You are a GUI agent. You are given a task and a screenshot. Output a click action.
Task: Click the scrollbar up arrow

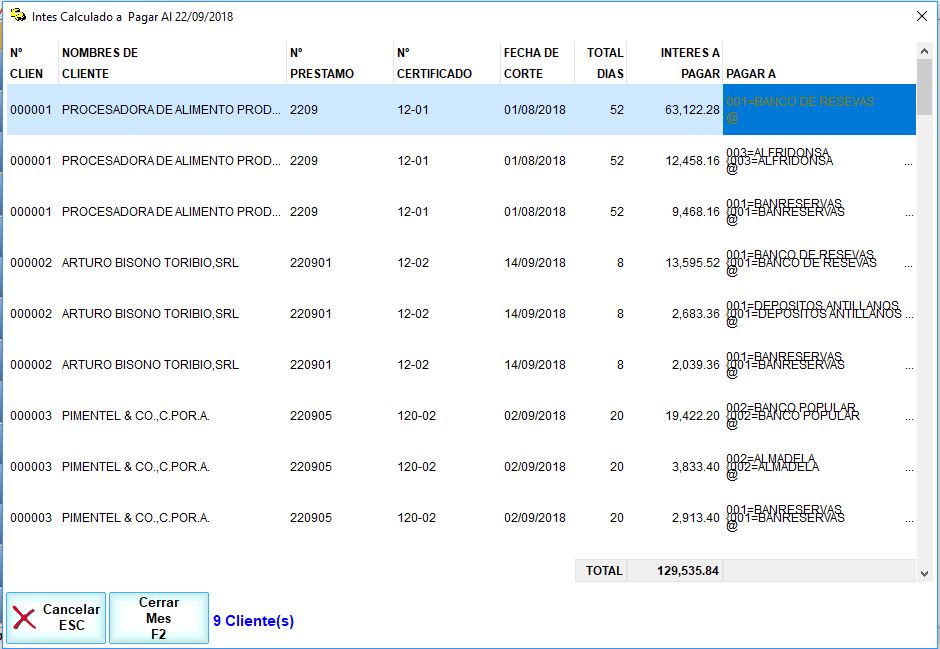point(924,51)
